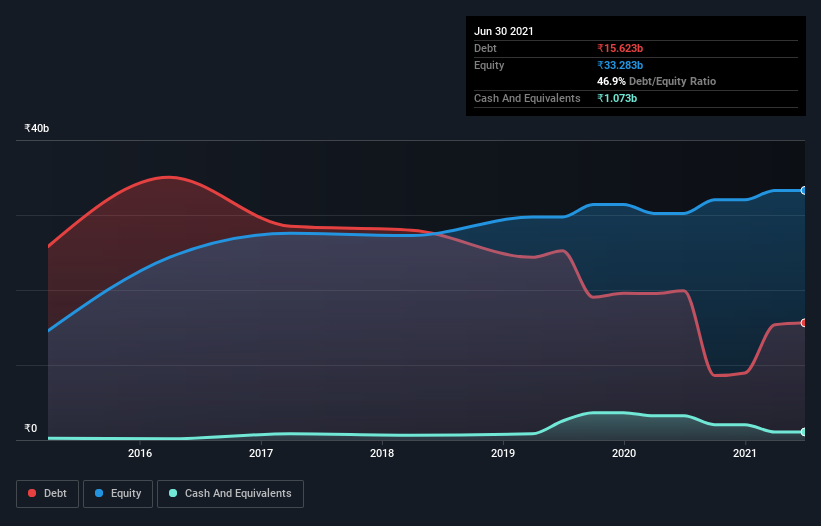Click the ₹1.073b cash value in tooltip
Screen dimensions: 821x526
click(617, 98)
